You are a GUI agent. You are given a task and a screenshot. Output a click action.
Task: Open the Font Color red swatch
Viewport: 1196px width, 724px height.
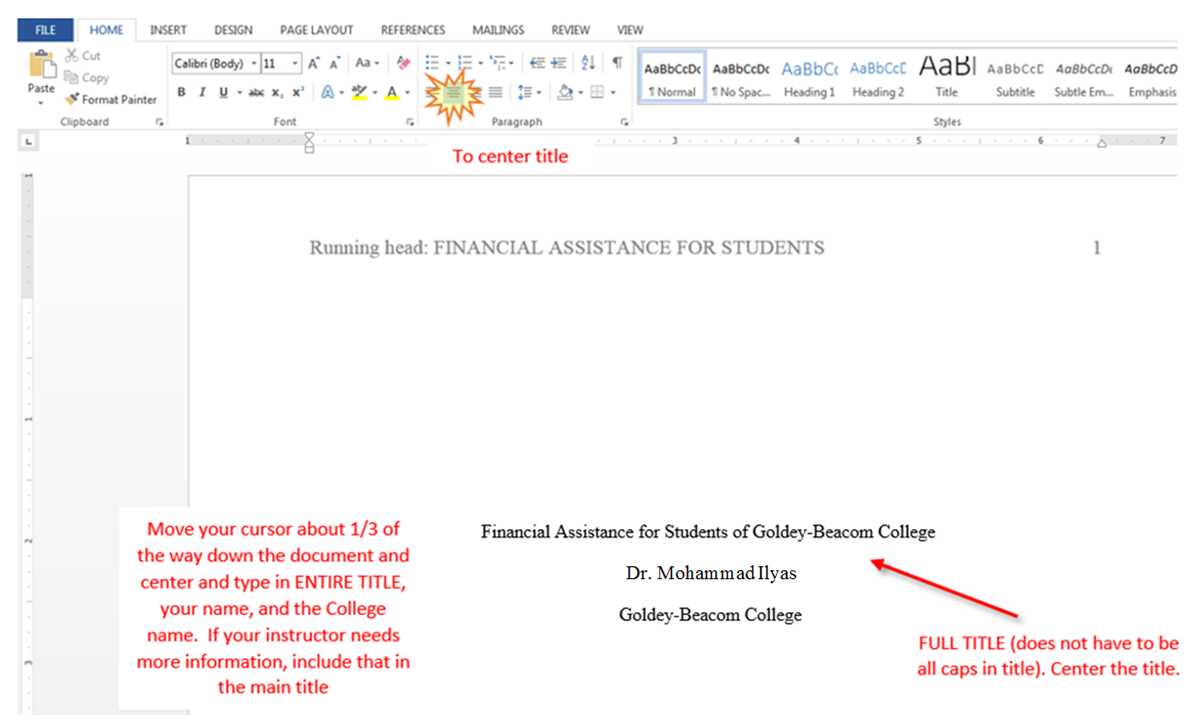pyautogui.click(x=392, y=92)
